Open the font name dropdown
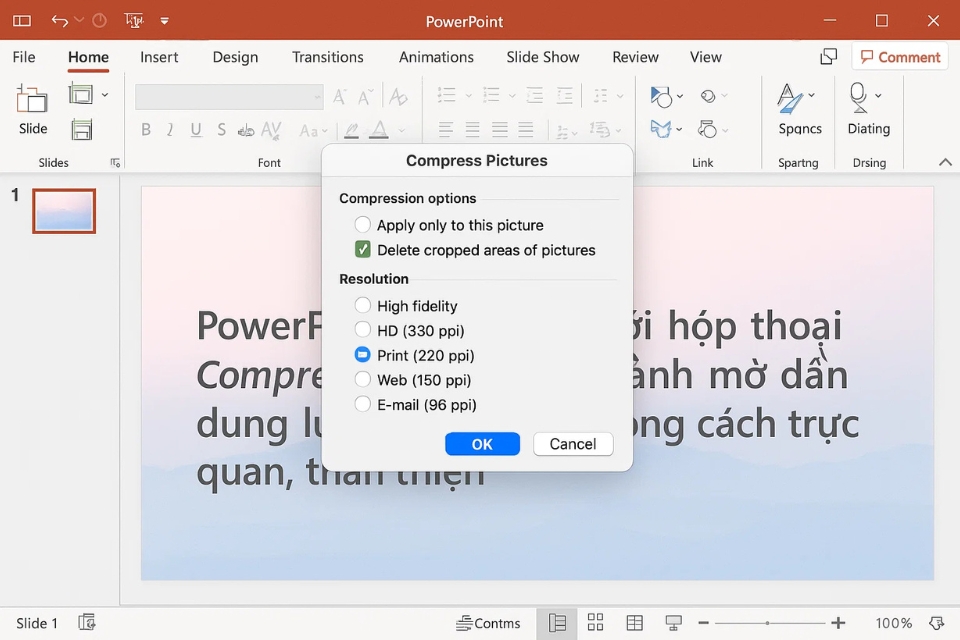 (x=317, y=97)
